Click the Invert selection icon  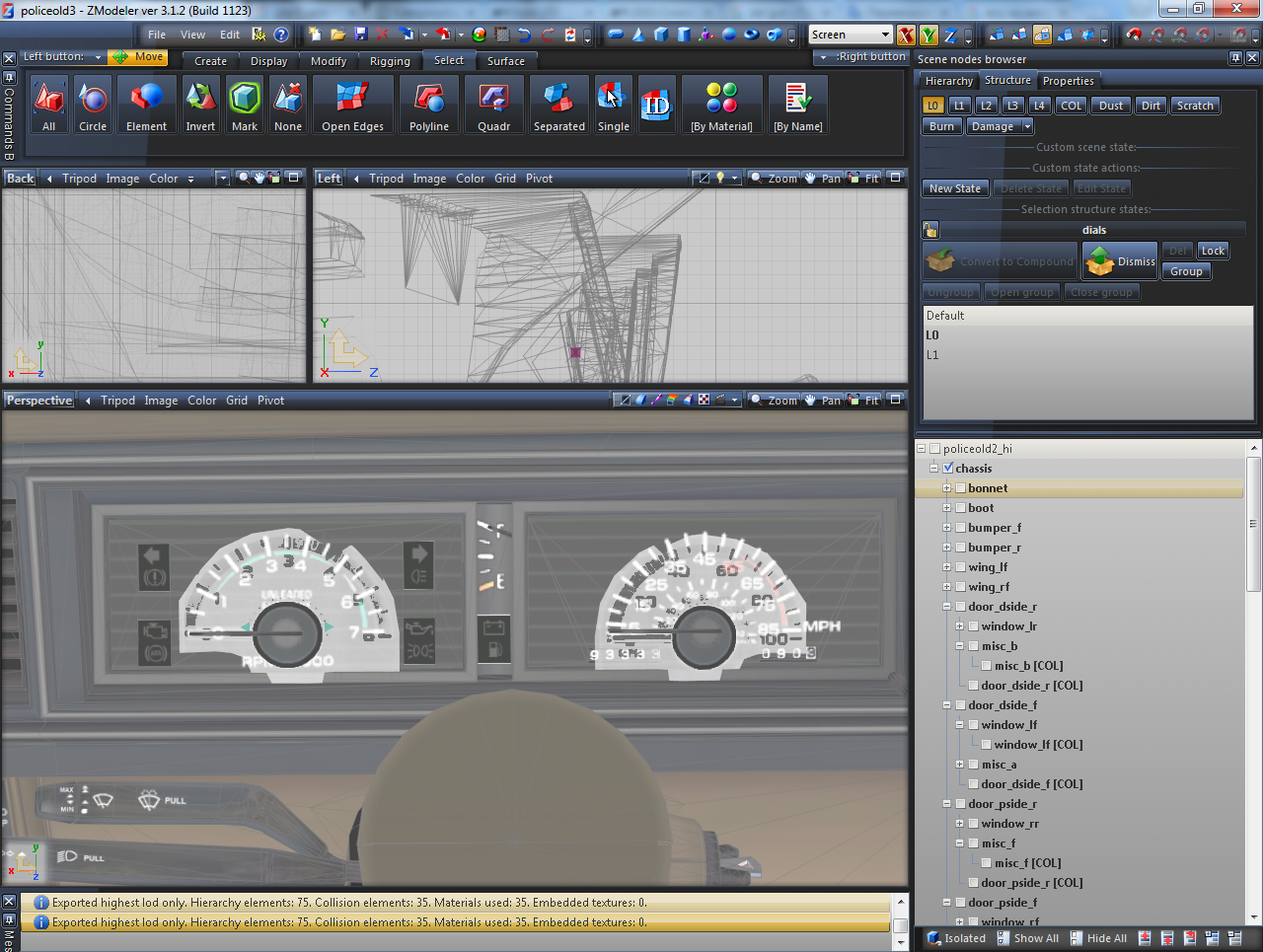(200, 105)
